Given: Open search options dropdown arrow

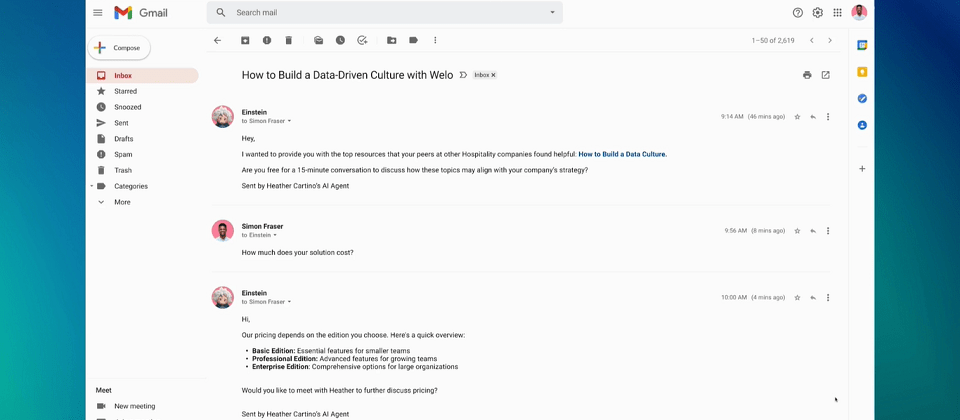Looking at the screenshot, I should pyautogui.click(x=552, y=12).
